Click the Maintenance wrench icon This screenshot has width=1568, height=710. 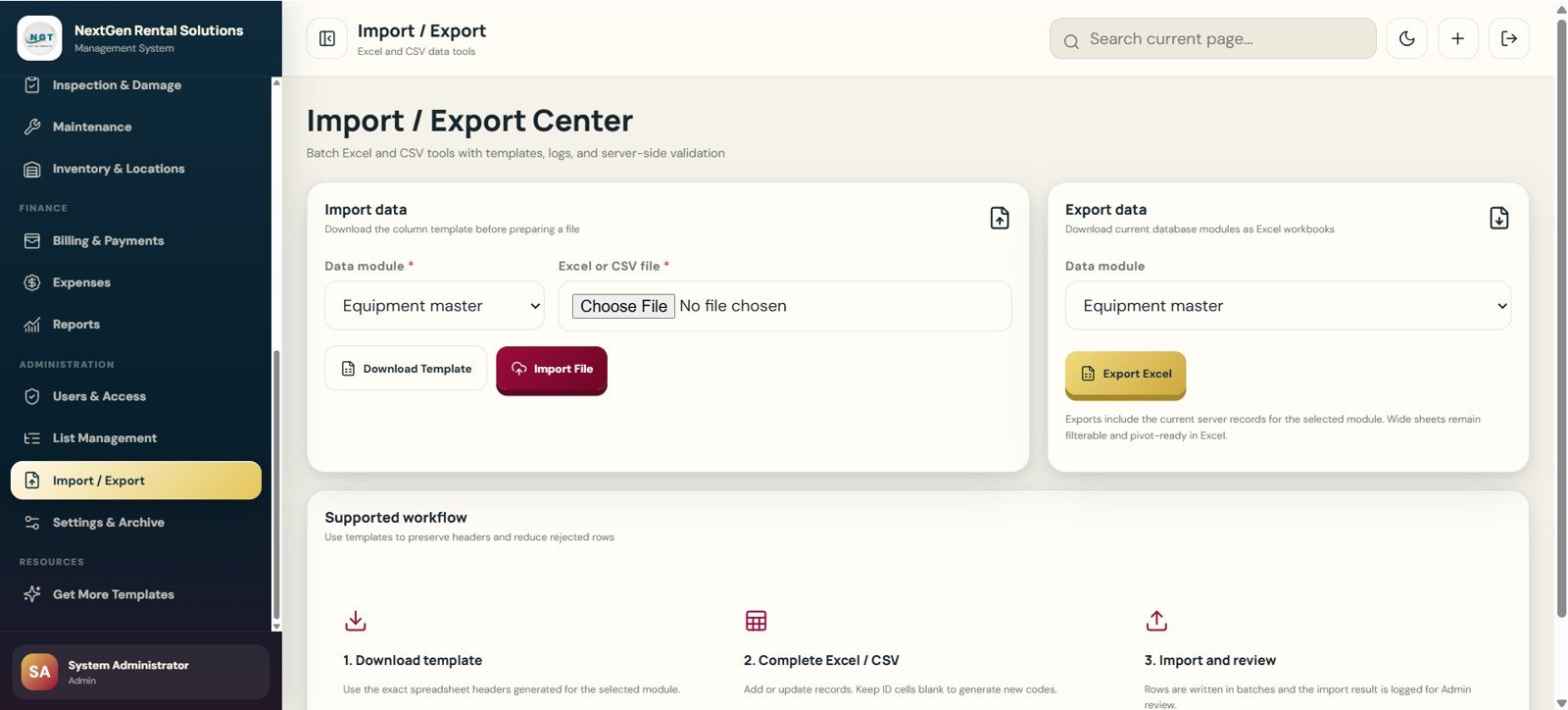tap(32, 127)
